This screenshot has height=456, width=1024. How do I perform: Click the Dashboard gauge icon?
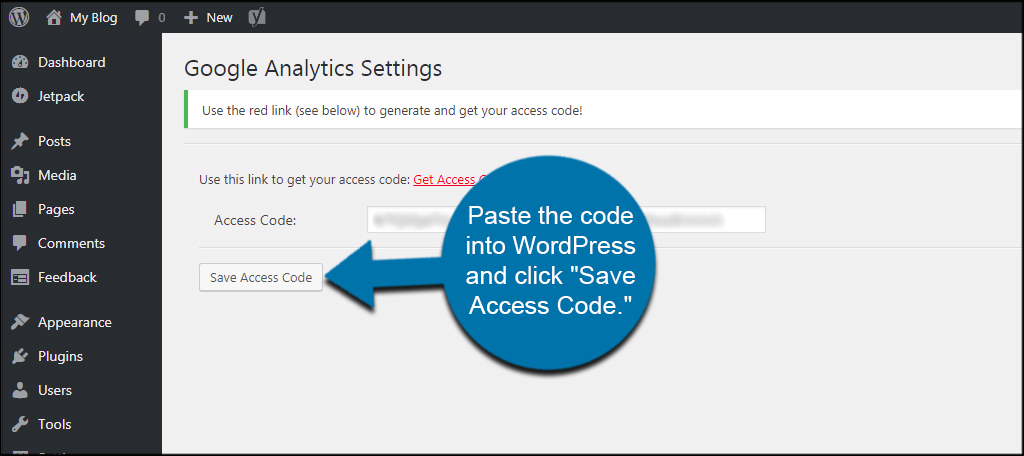pyautogui.click(x=19, y=62)
